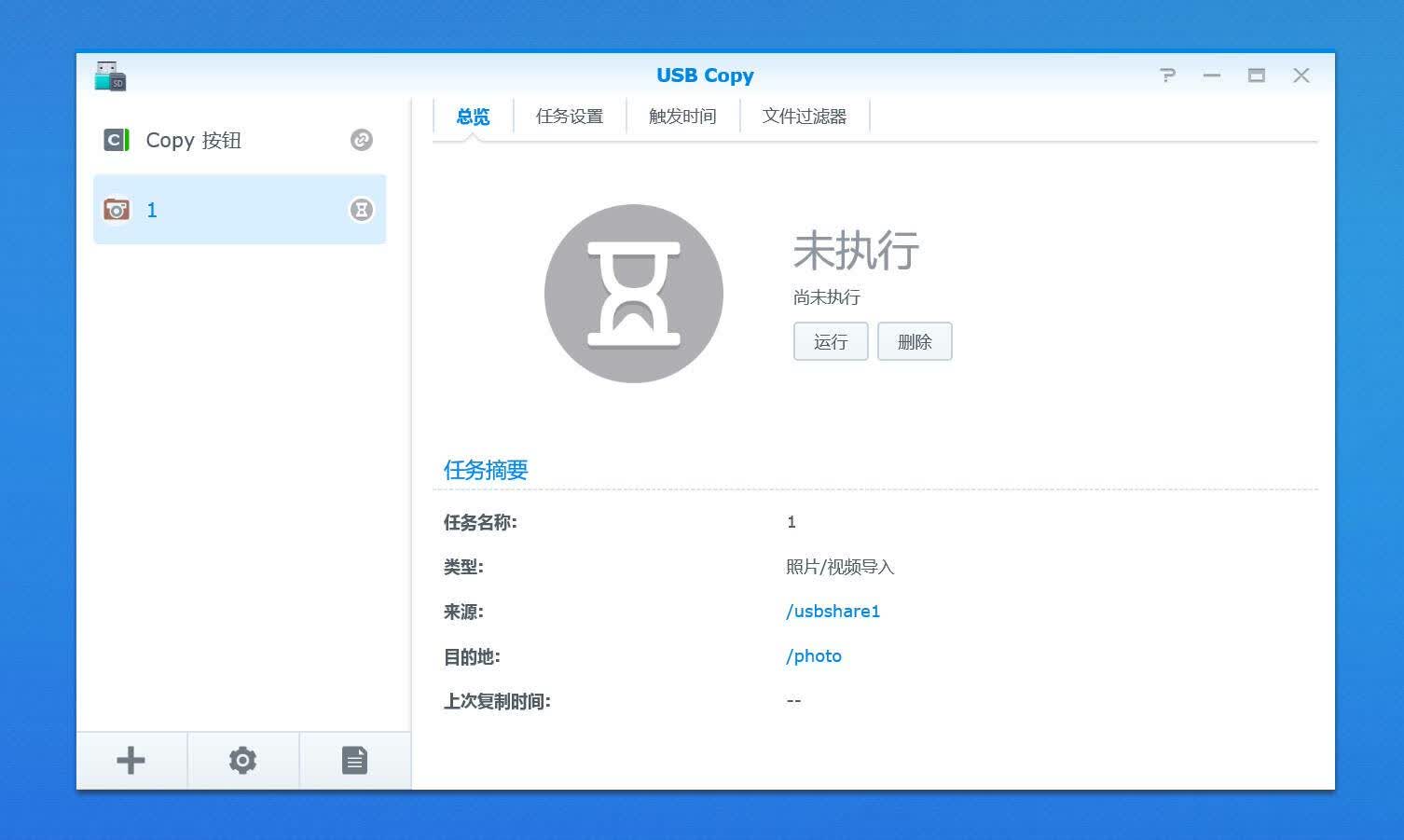
Task: Click the camera icon of task 1
Action: 117,209
